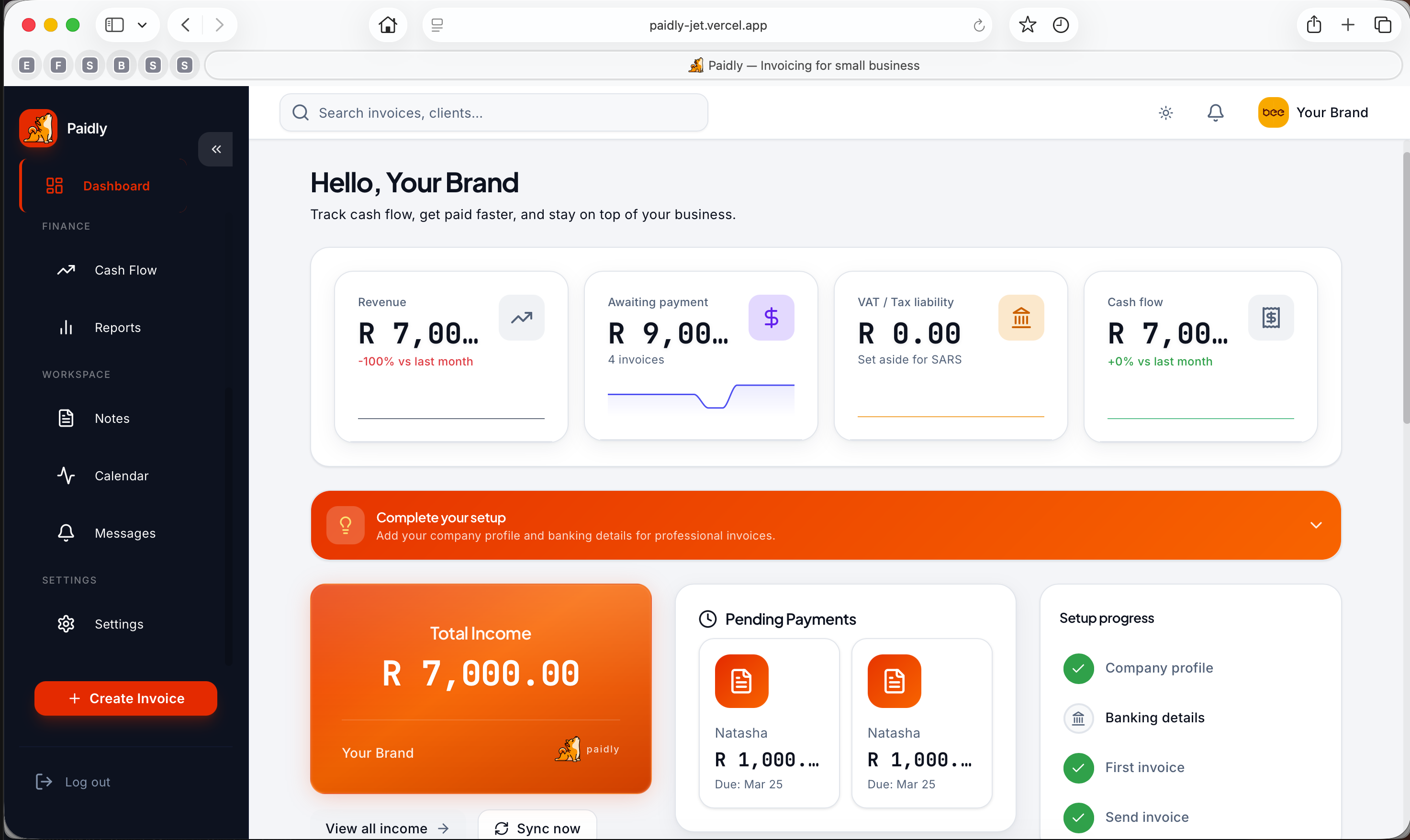Click the Safari sidebar toggle icon
This screenshot has height=840, width=1410.
(x=114, y=25)
